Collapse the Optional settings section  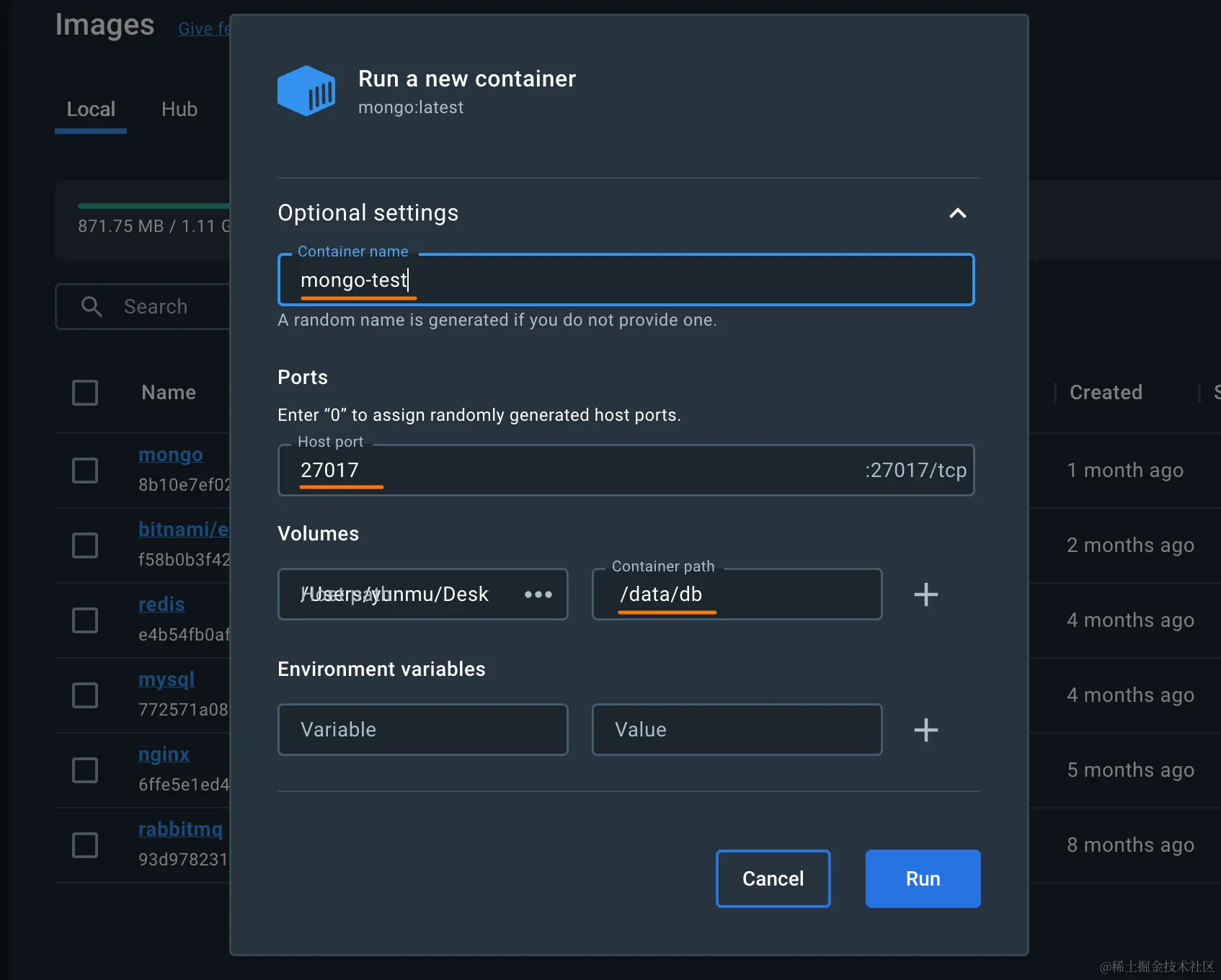pyautogui.click(x=957, y=213)
